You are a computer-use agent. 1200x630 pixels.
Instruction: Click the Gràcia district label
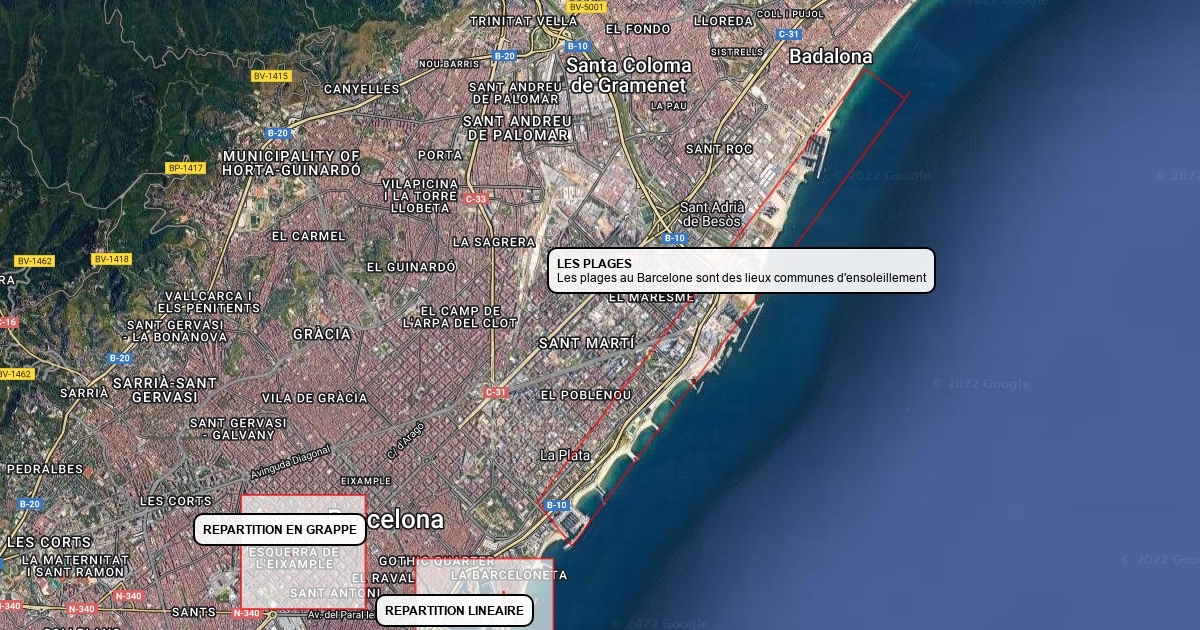coord(322,334)
